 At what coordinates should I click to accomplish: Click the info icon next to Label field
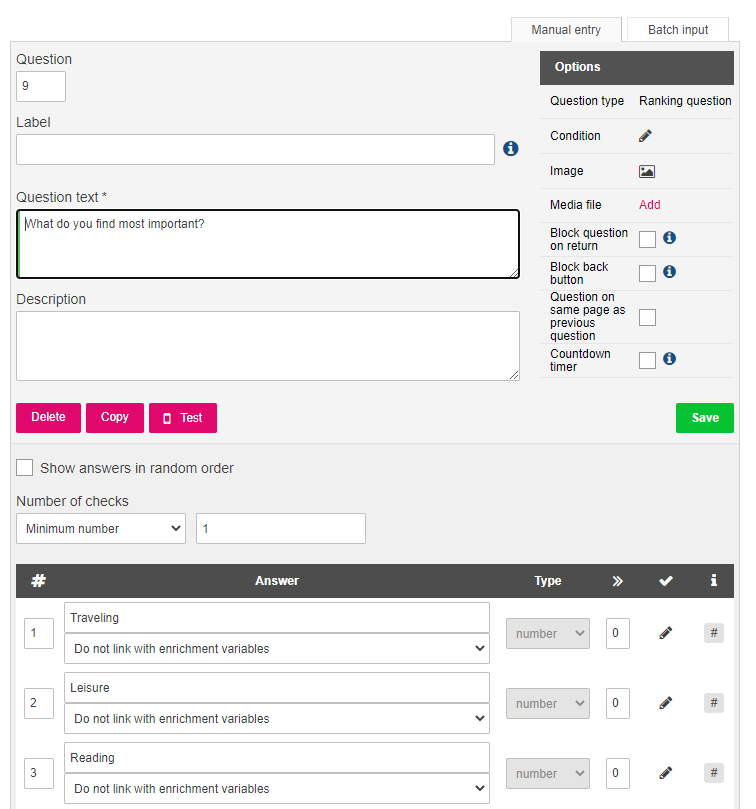(510, 149)
